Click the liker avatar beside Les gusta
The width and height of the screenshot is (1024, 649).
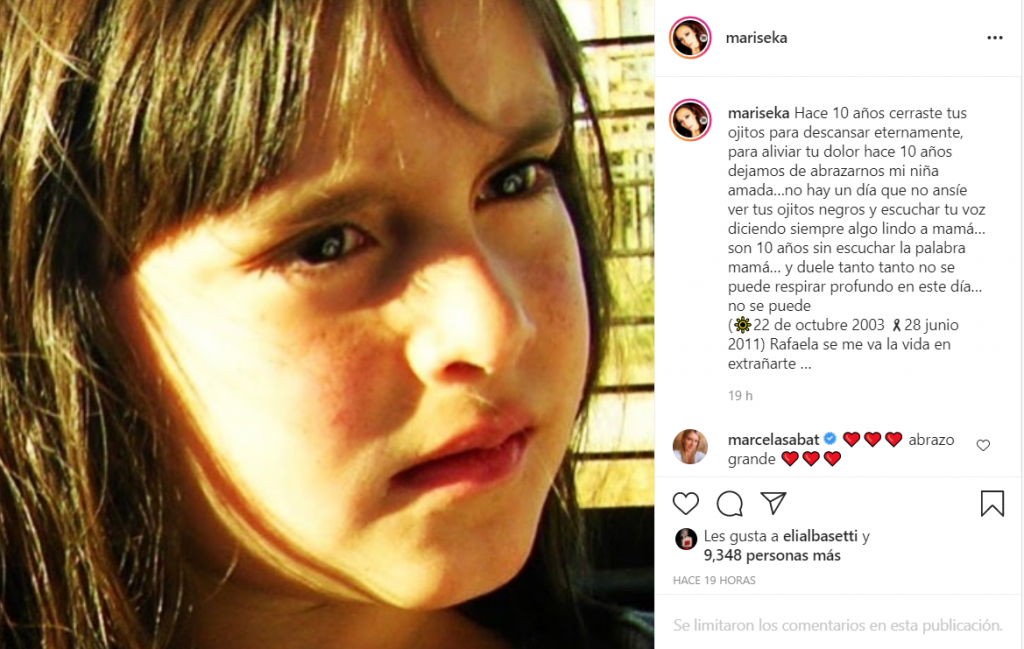[x=686, y=539]
